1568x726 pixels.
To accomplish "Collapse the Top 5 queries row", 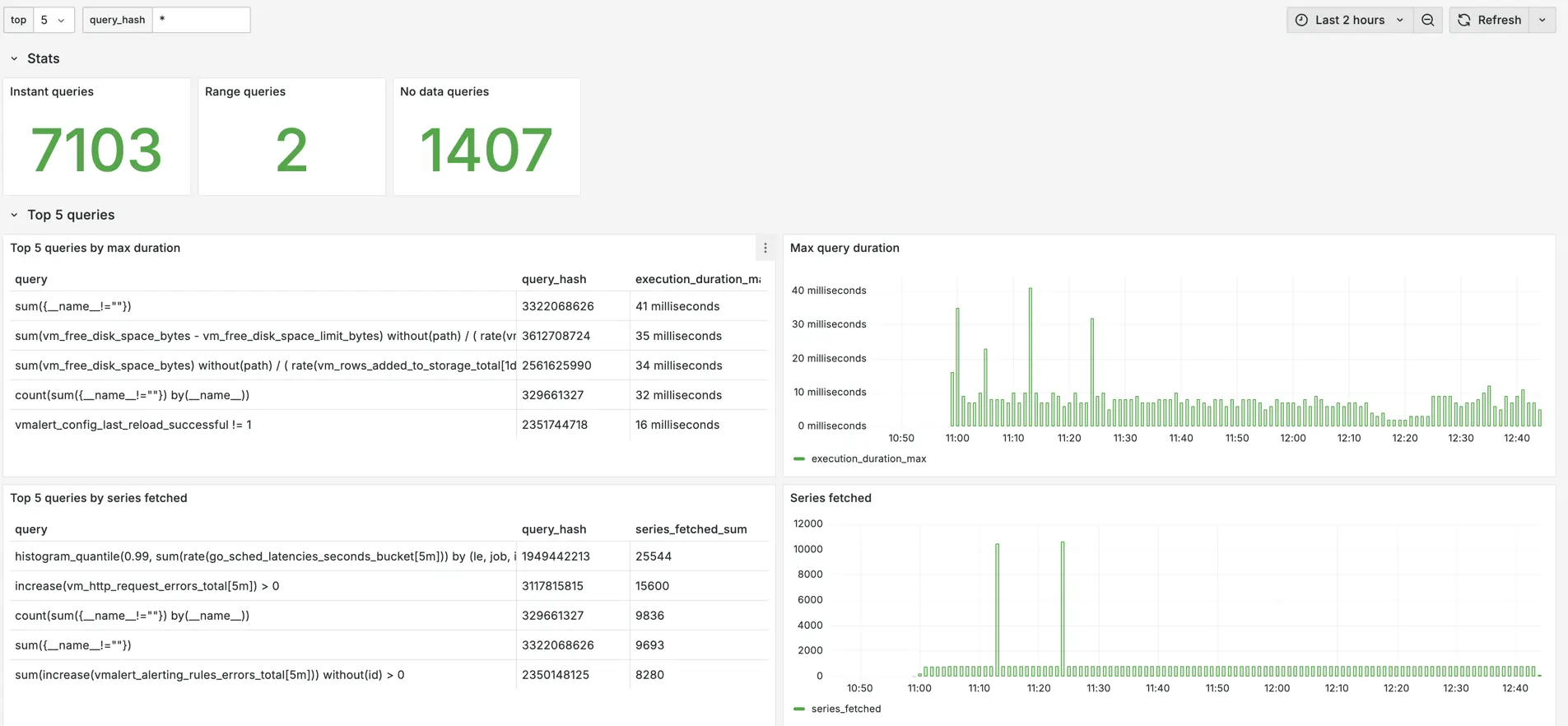I will point(14,215).
